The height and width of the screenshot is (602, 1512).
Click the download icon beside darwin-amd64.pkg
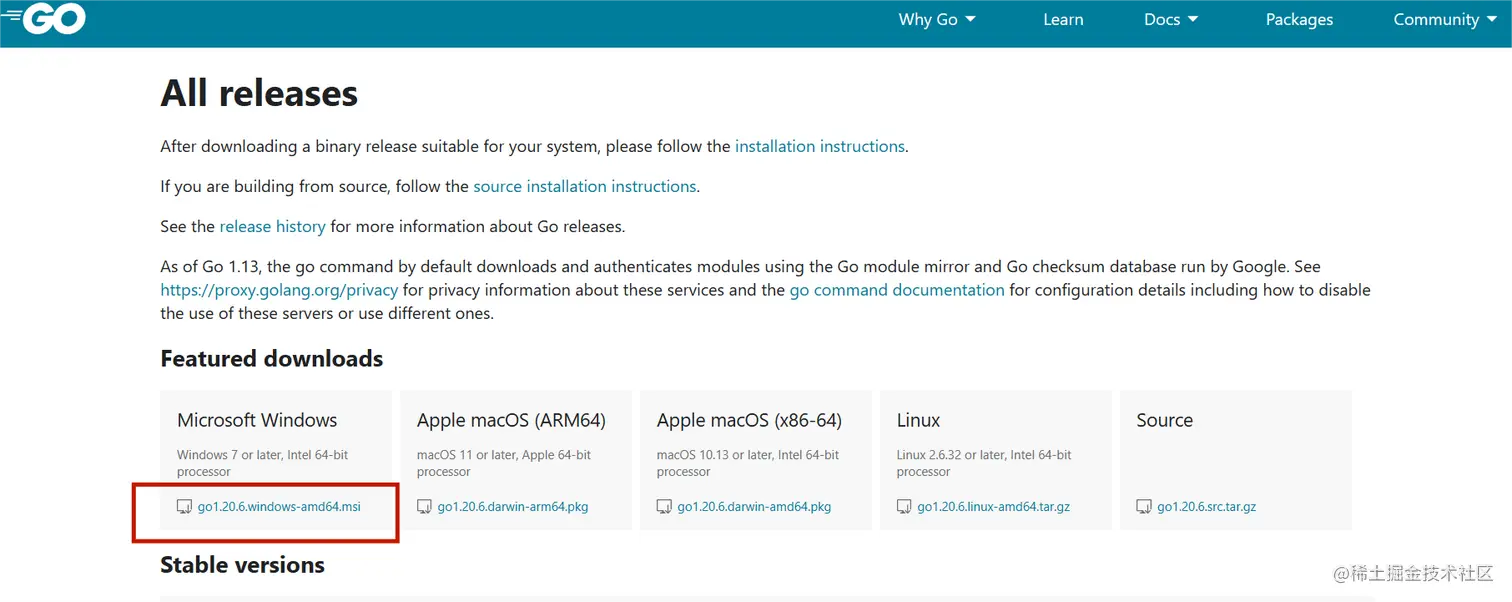[664, 507]
